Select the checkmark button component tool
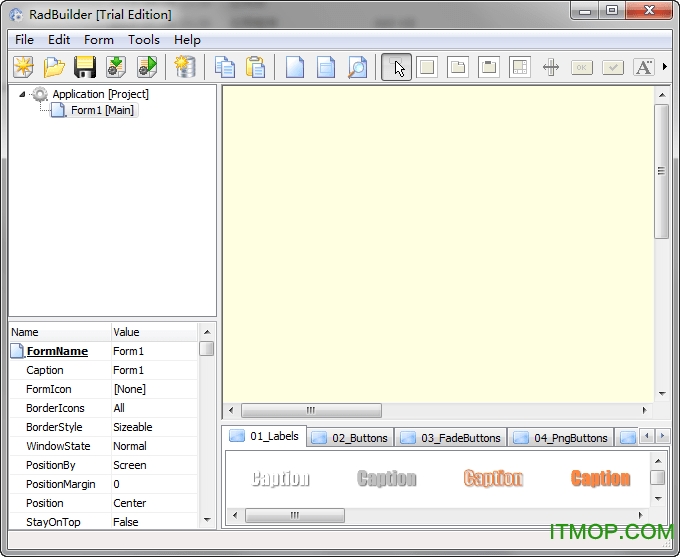The width and height of the screenshot is (680, 557). coord(613,67)
